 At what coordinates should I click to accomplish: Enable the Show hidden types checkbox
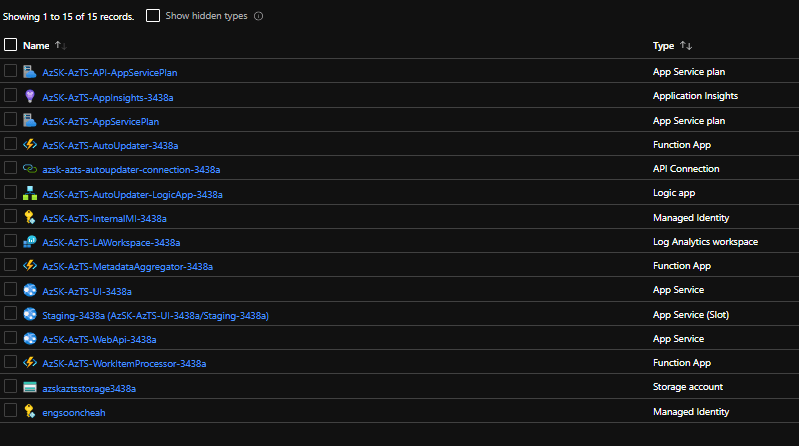pos(153,16)
